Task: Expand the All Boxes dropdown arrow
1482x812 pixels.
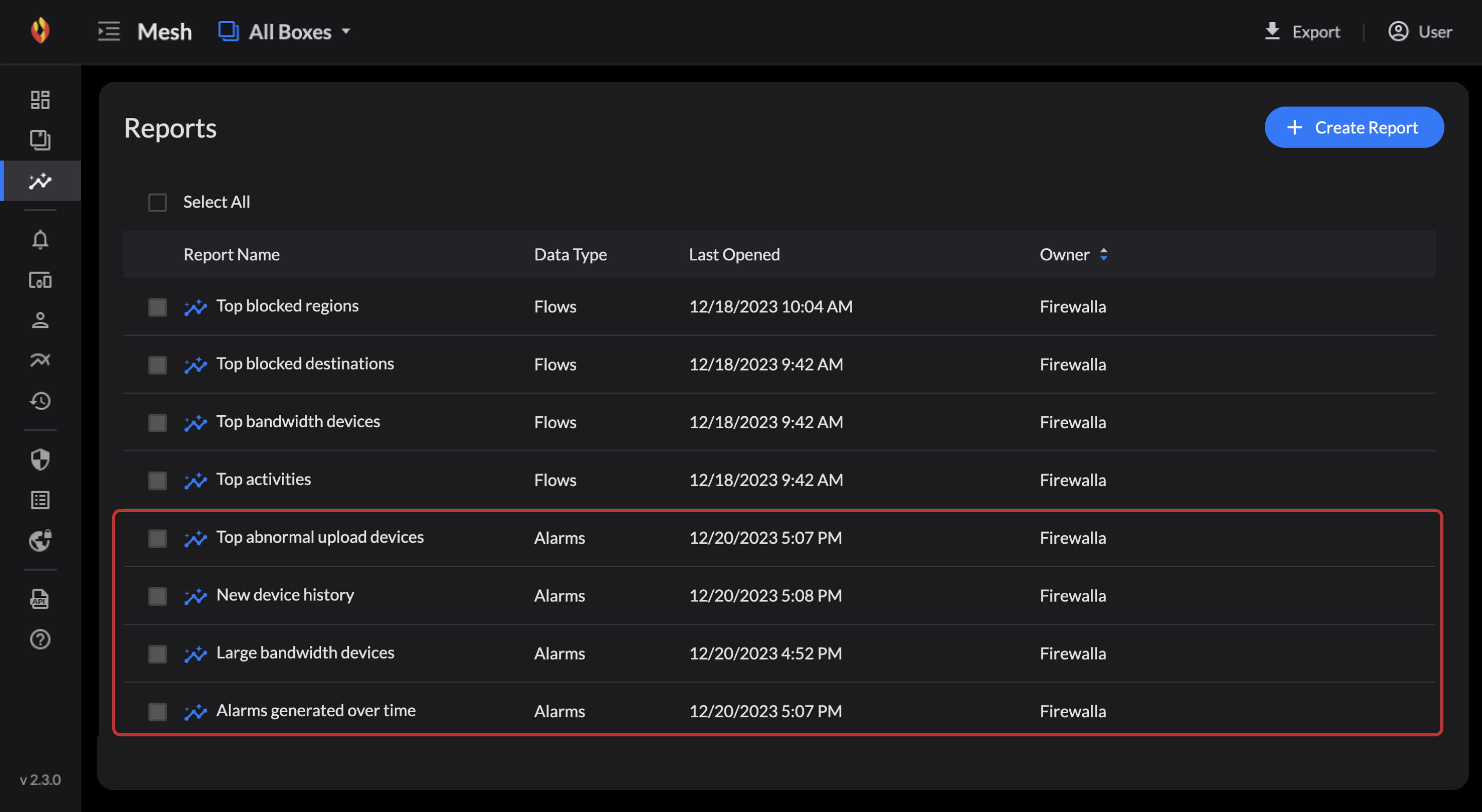Action: 346,31
